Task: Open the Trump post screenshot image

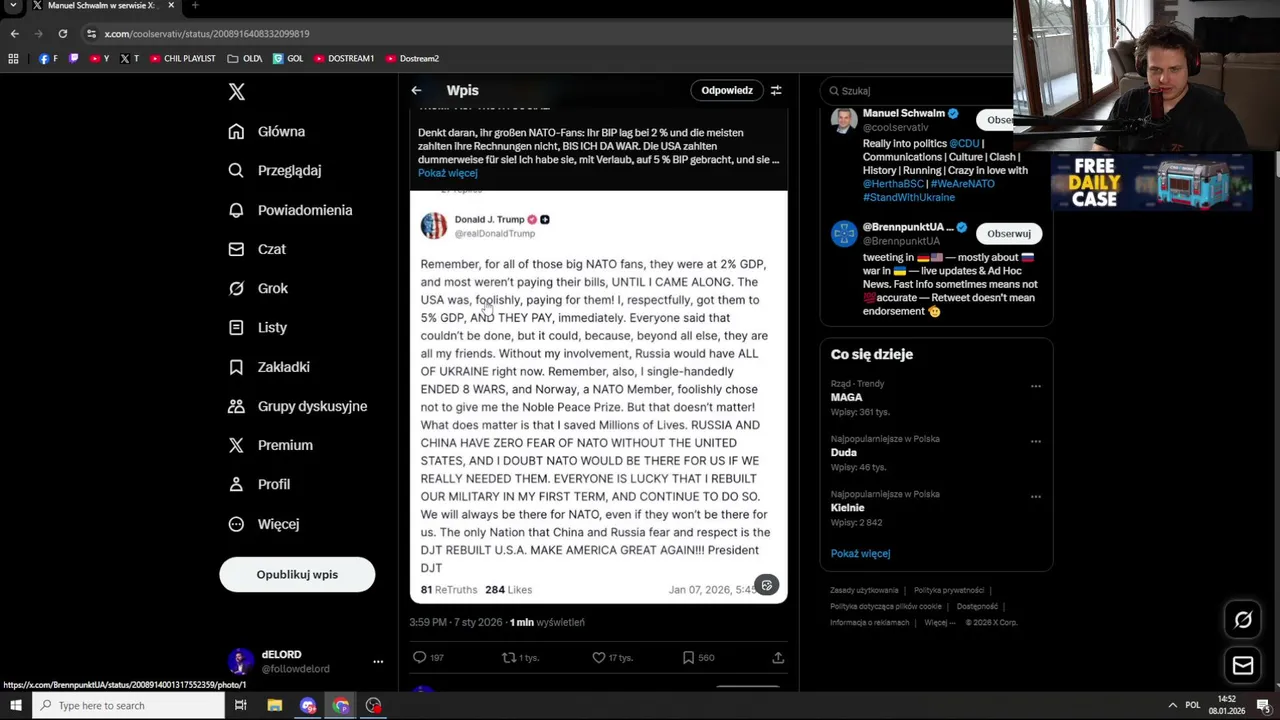Action: pos(598,396)
